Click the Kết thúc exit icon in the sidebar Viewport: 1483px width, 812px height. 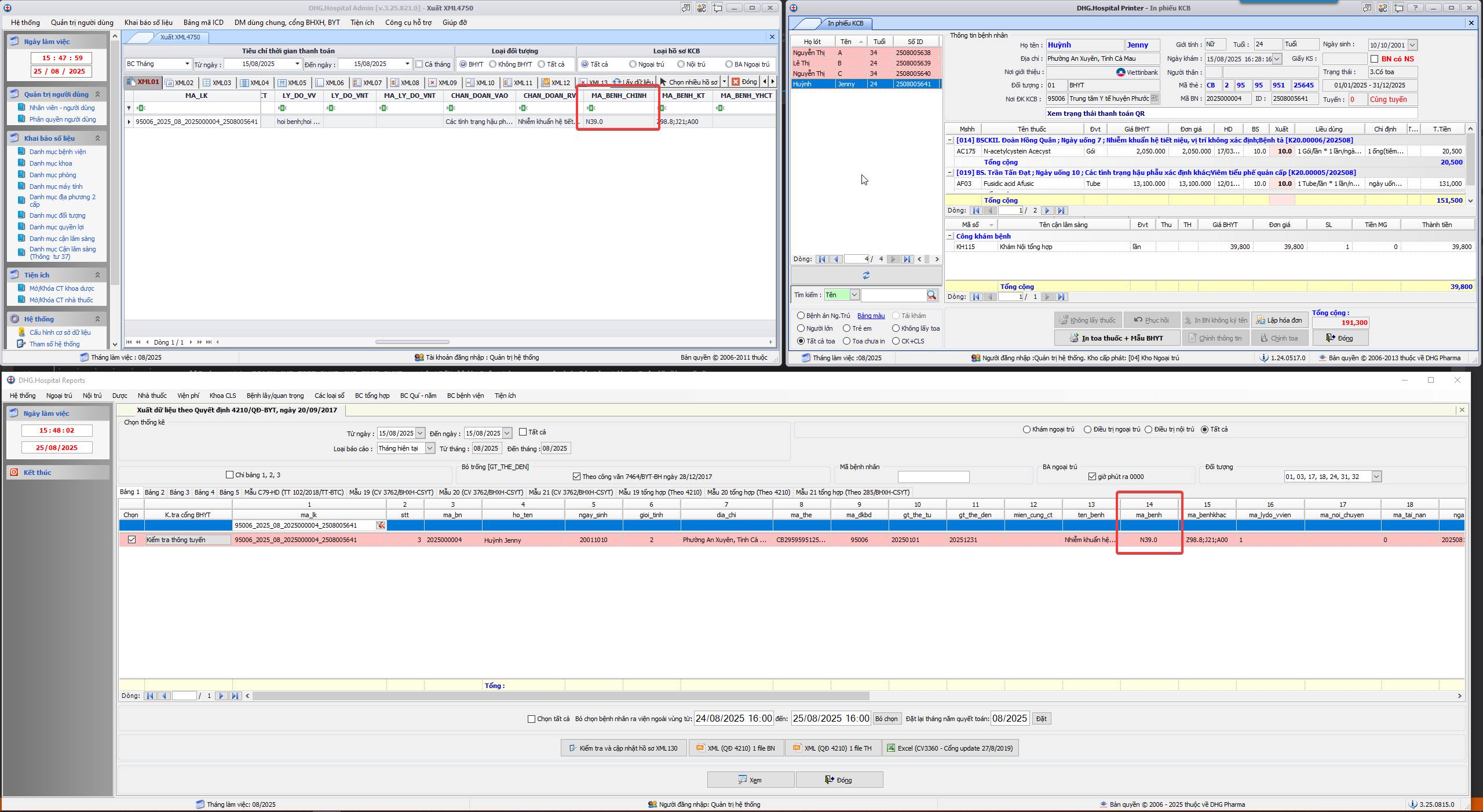click(14, 473)
